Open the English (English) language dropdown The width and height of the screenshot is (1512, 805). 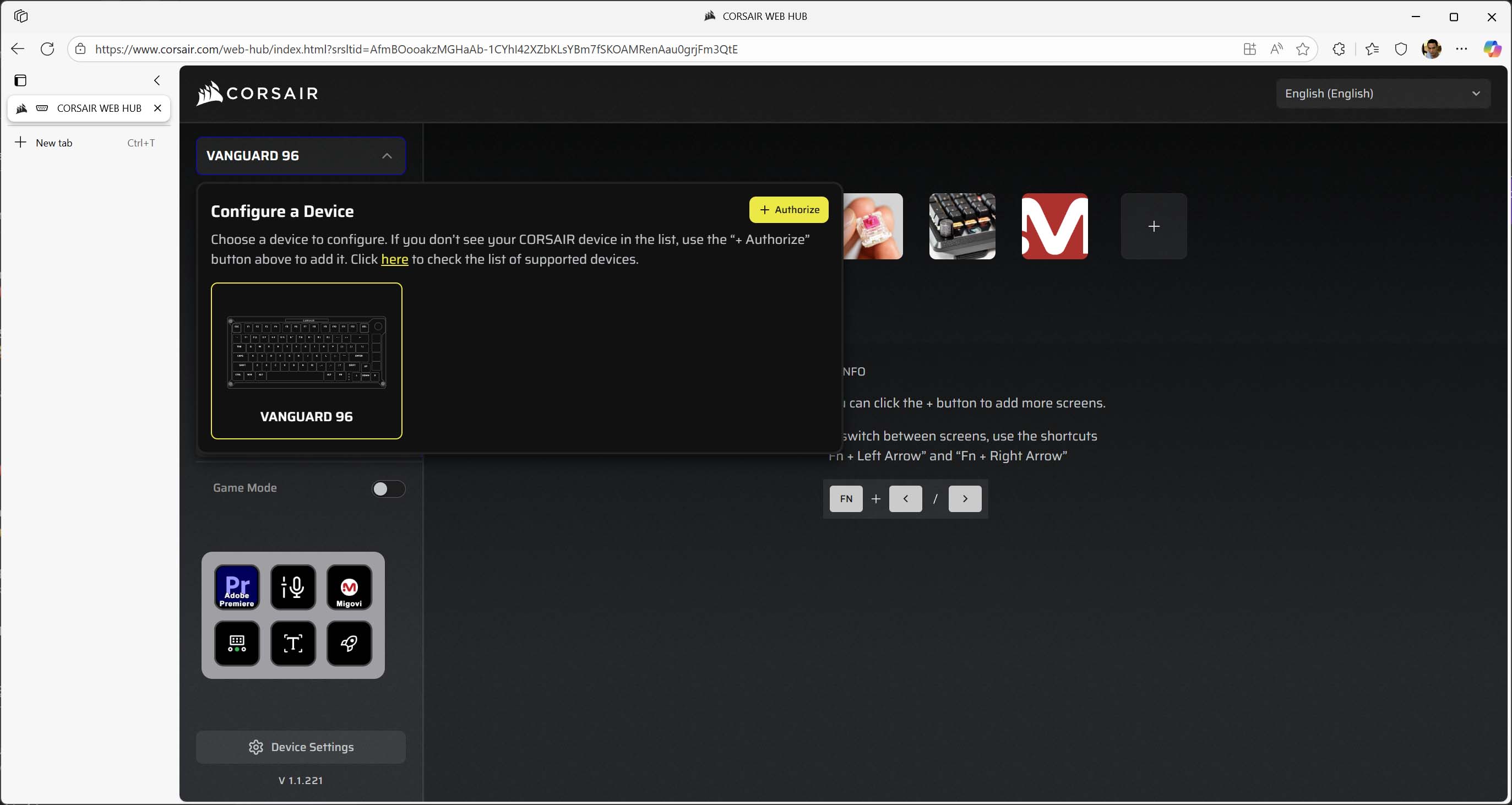click(x=1383, y=93)
